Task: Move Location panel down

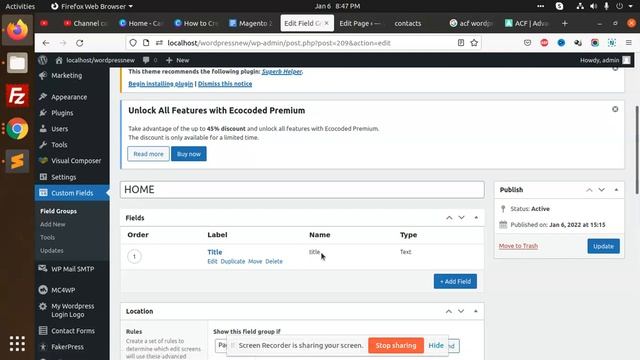Action: (461, 311)
